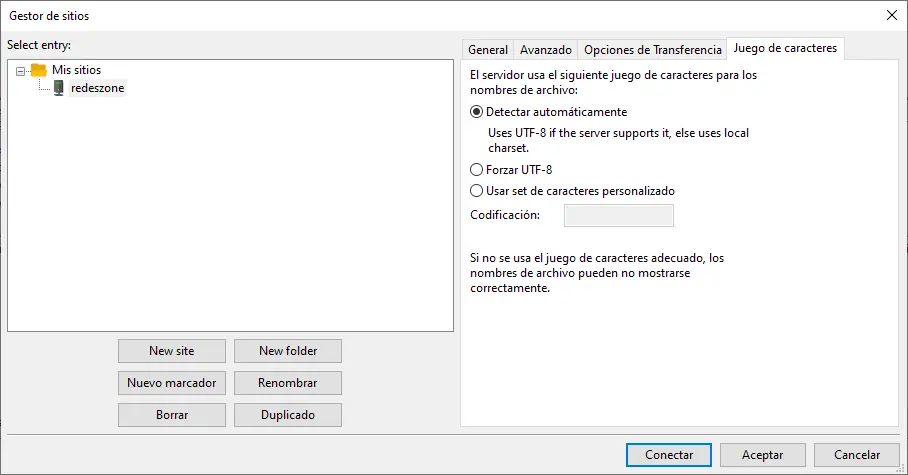Choose the Forzar UTF-8 option
Screen dimensions: 908x475
click(x=476, y=170)
